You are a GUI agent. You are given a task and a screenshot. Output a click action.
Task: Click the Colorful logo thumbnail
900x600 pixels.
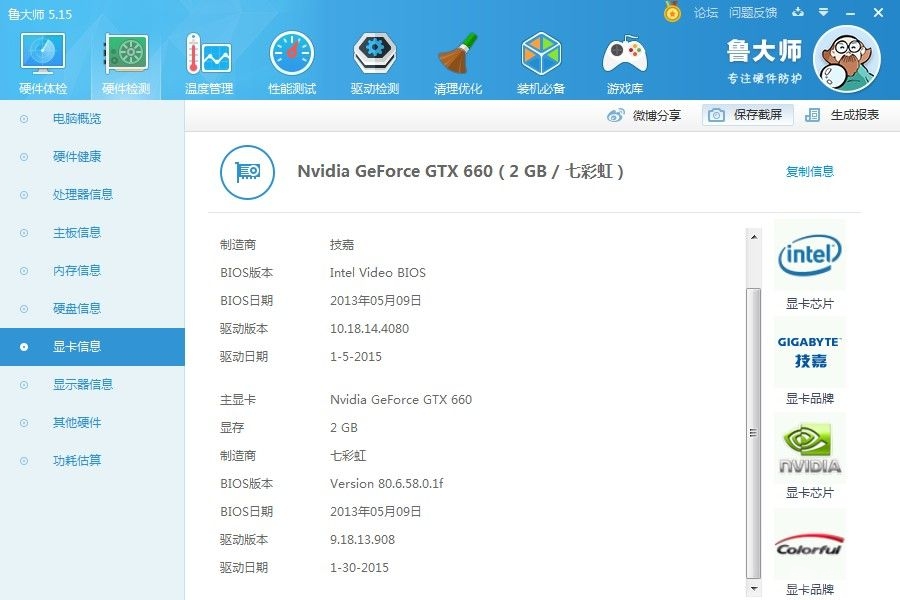pos(809,544)
